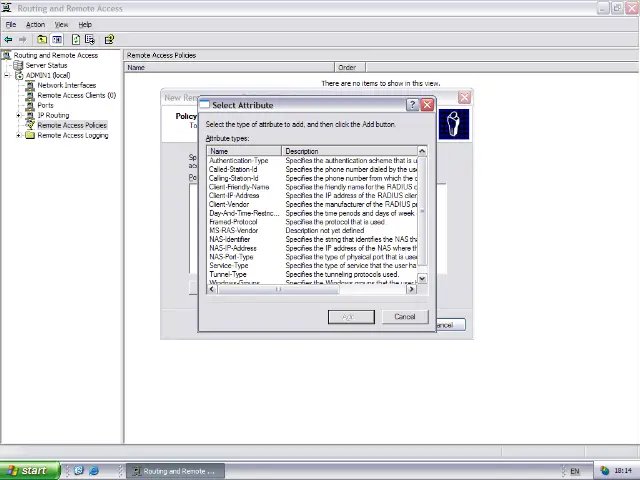This screenshot has width=640, height=480.
Task: Go back with the toolbar Back arrow
Action: [8, 40]
